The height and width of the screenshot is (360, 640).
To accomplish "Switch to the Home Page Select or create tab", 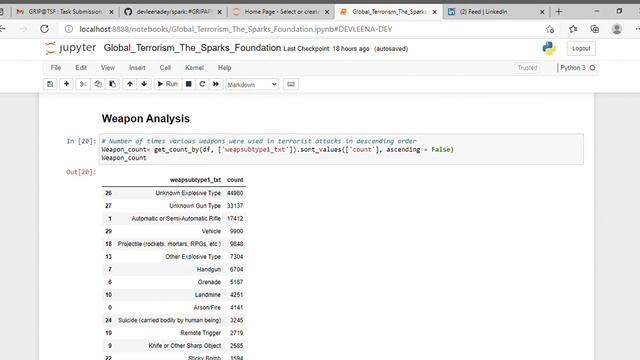I will tap(281, 12).
